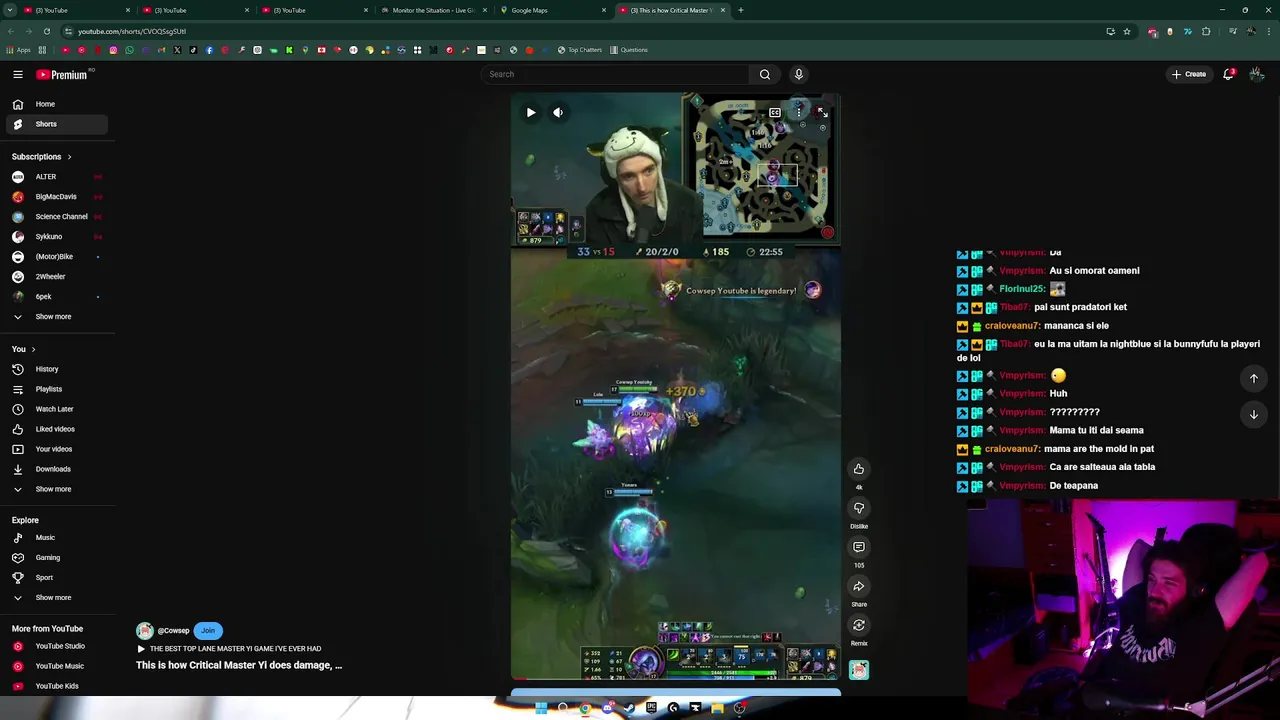Bookmark this page with the star
This screenshot has height=720, width=1280.
tap(1127, 31)
